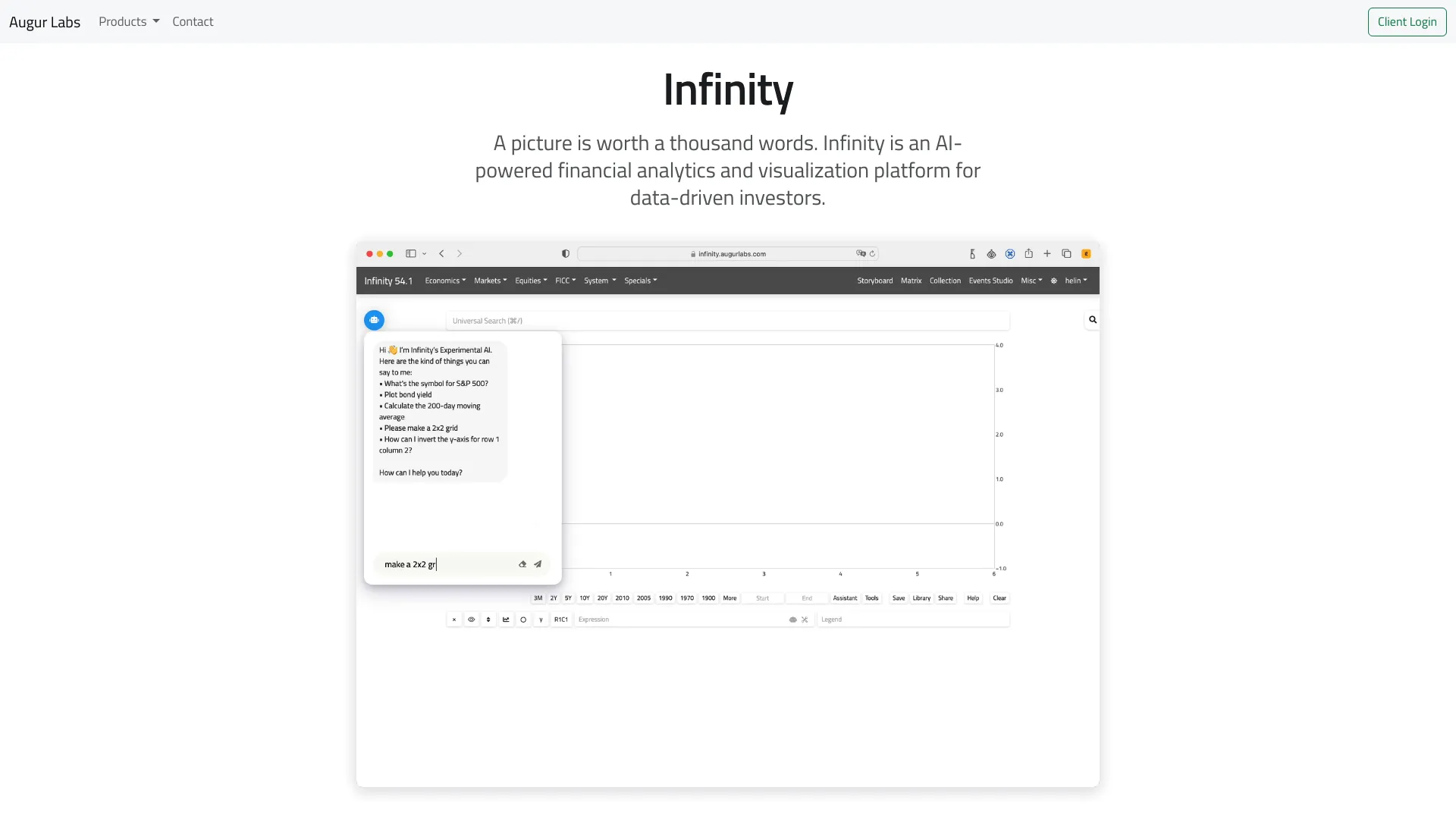The height and width of the screenshot is (819, 1456).
Task: Click the Assistant button below the chart
Action: coord(845,598)
